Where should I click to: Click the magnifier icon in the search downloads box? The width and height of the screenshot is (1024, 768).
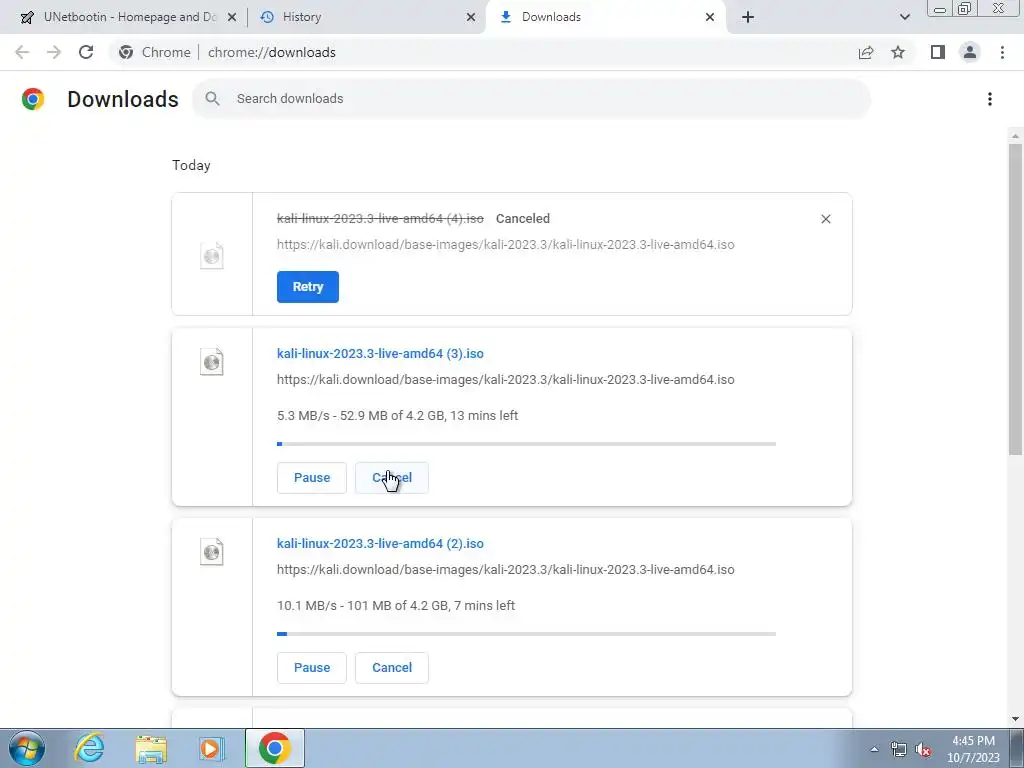point(212,99)
